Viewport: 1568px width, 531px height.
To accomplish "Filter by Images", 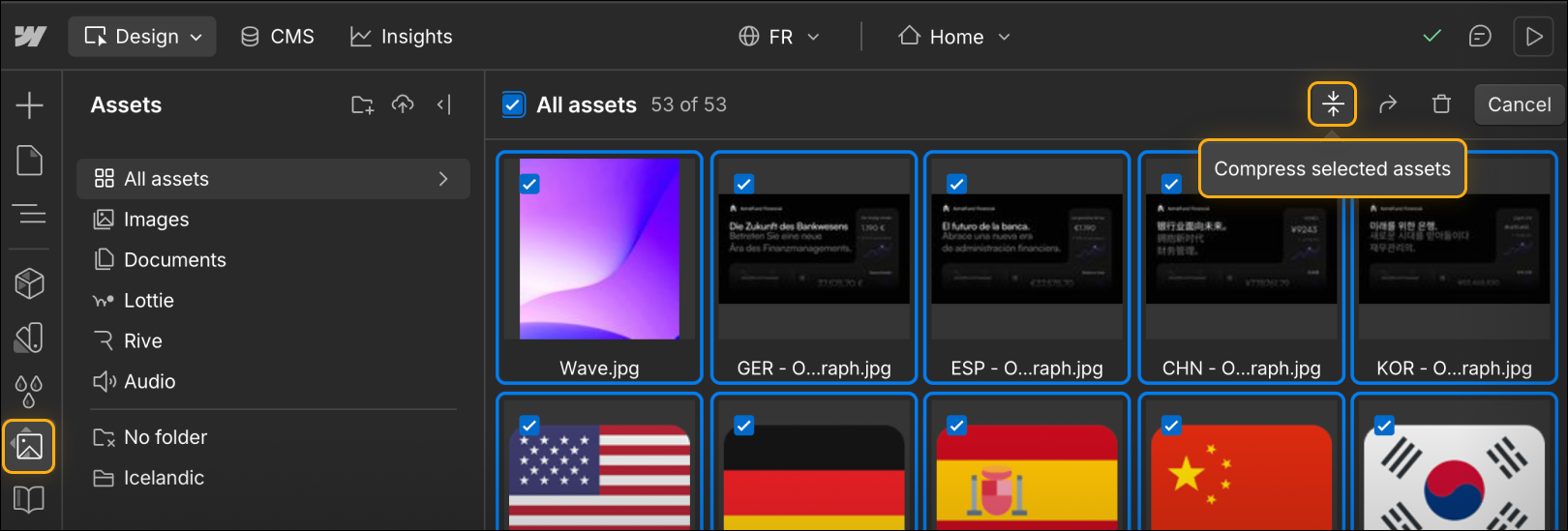I will point(141,220).
